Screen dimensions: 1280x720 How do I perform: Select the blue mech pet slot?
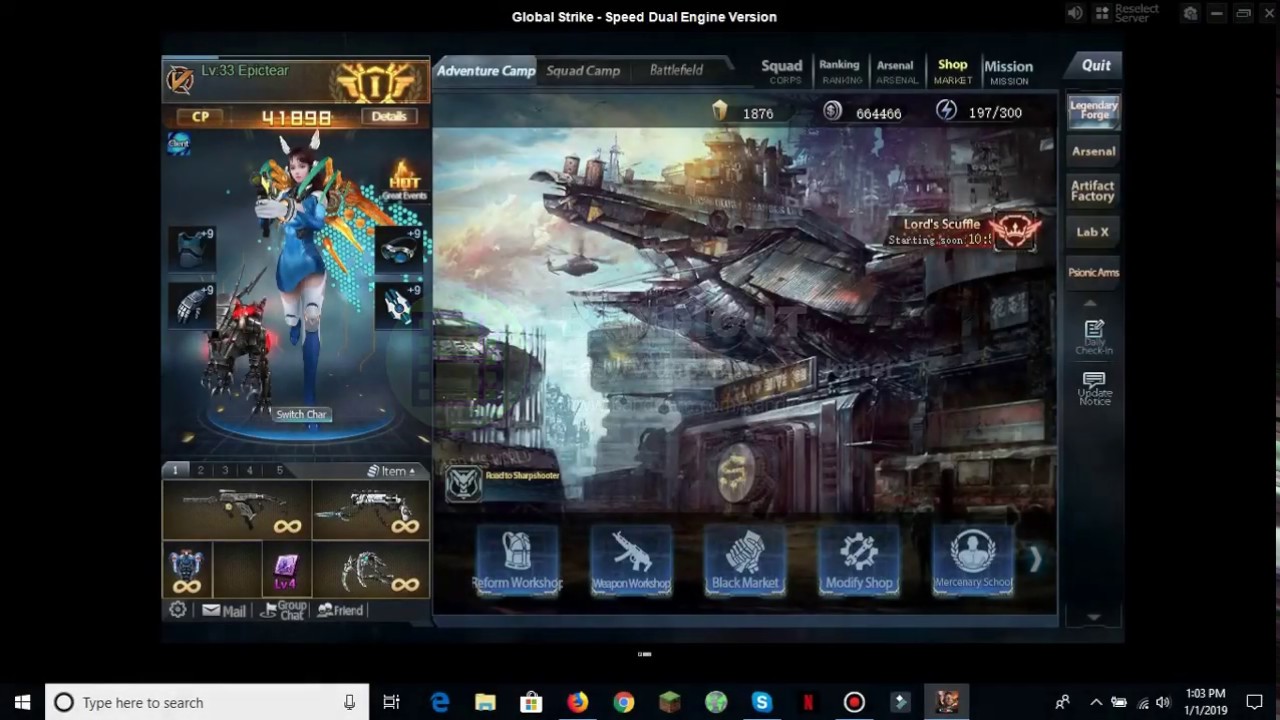coord(187,570)
